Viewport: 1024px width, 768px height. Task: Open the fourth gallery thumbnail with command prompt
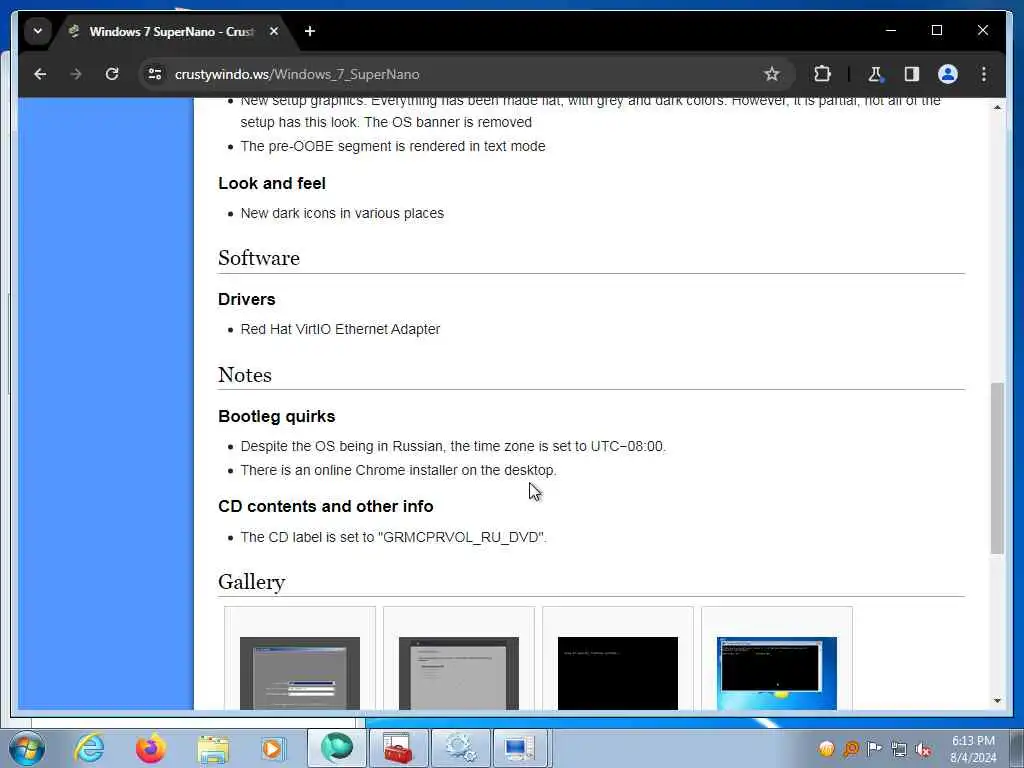pyautogui.click(x=776, y=673)
